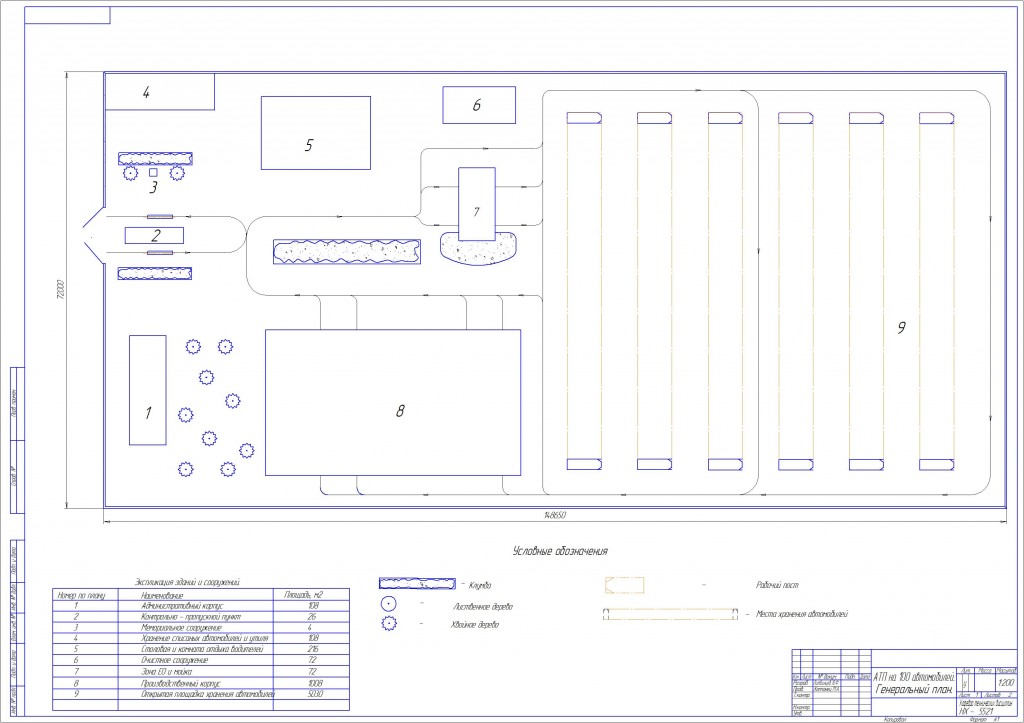Click area value 26 in table
The height and width of the screenshot is (723, 1024).
[312, 617]
